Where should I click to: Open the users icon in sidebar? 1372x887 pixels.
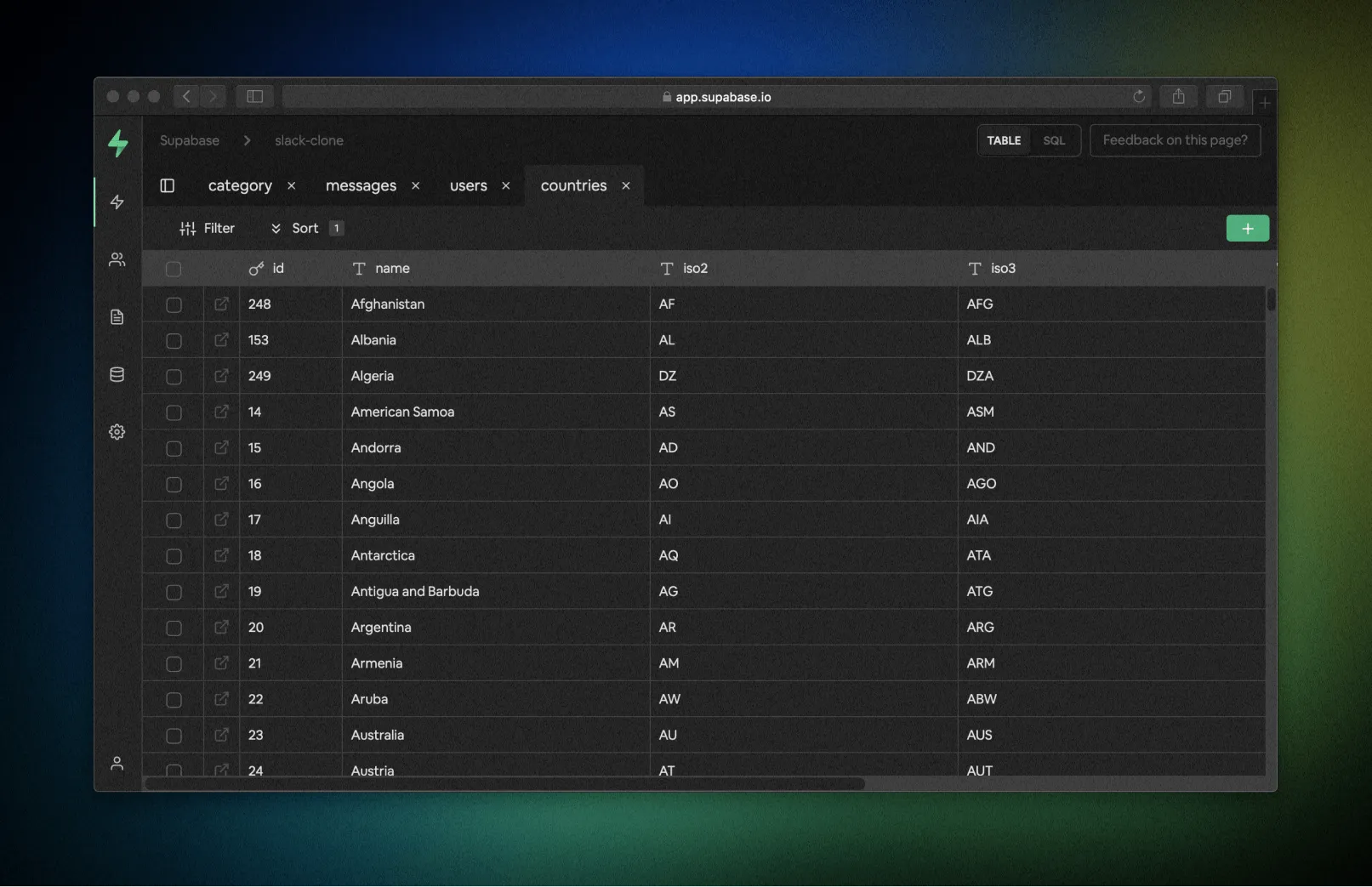coord(117,259)
